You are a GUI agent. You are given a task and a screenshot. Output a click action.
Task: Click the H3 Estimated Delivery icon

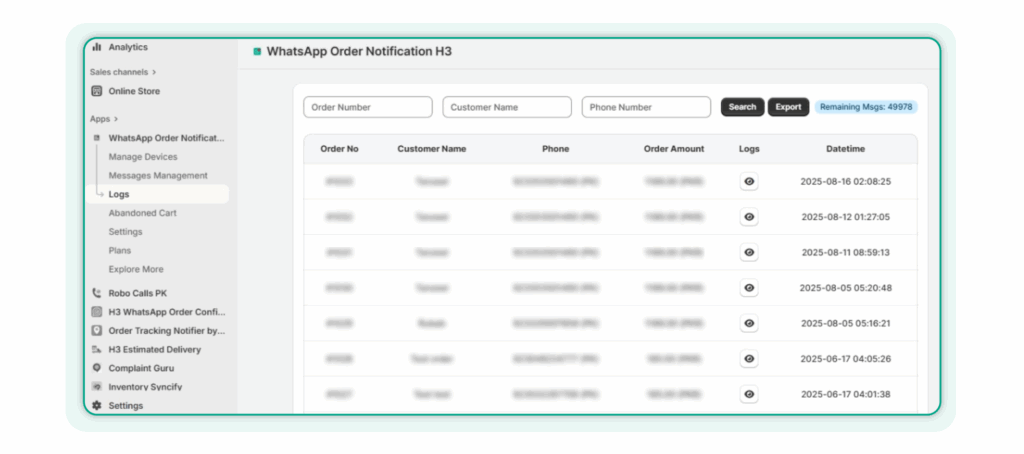click(x=97, y=349)
